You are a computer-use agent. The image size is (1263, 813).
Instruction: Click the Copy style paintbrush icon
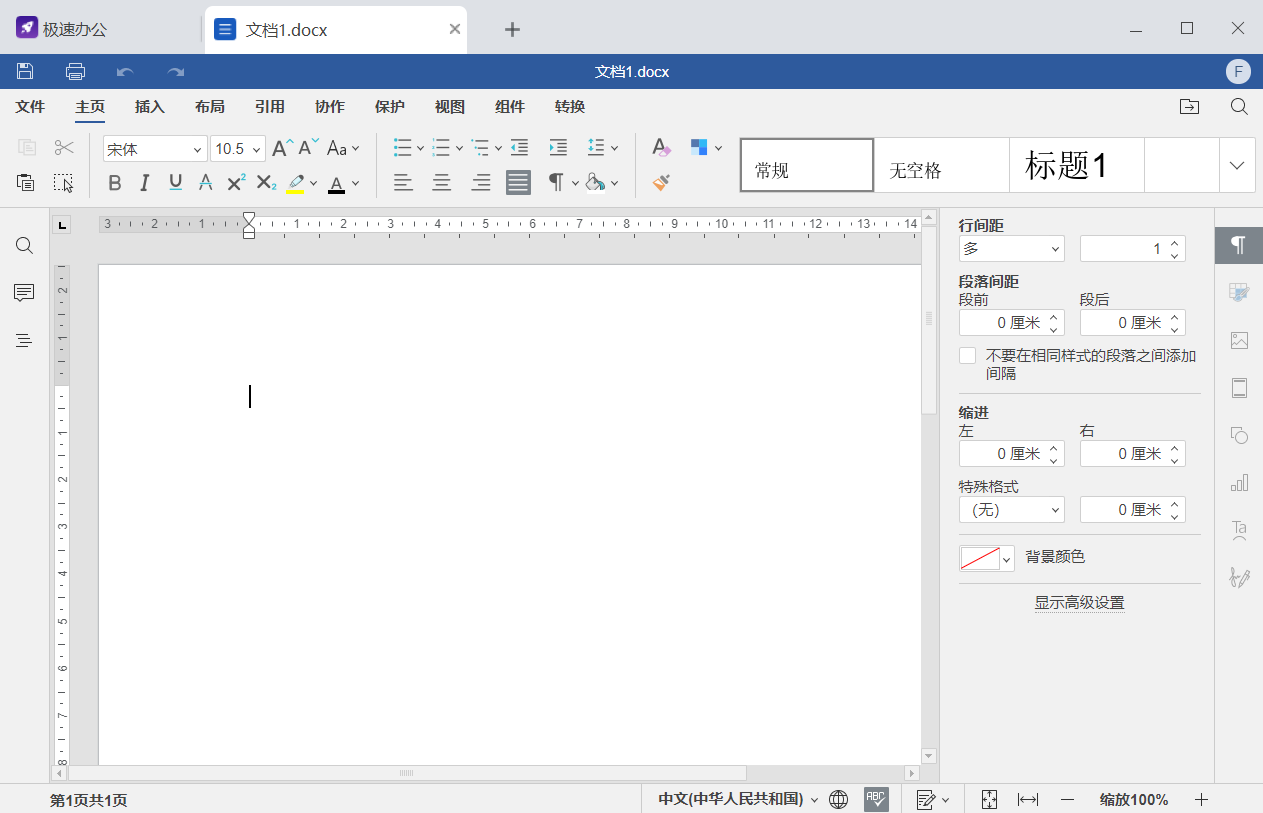(x=661, y=182)
